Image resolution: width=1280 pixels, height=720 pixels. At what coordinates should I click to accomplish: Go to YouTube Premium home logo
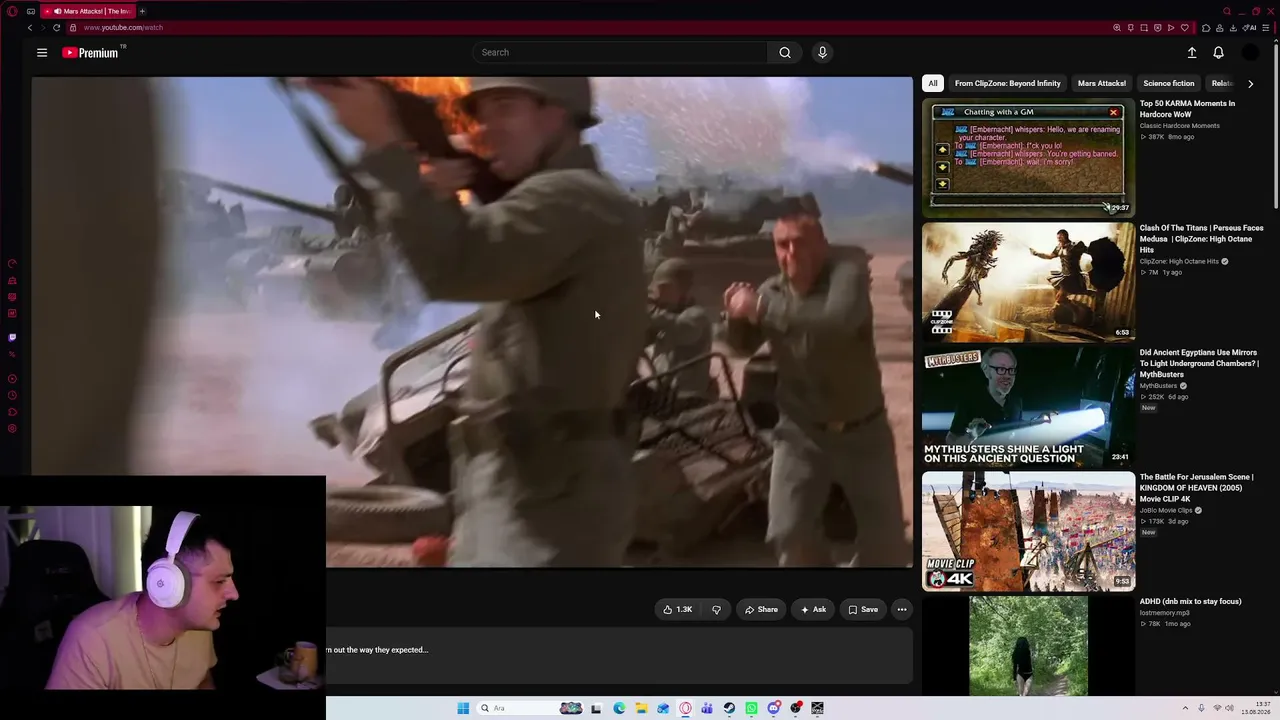pos(90,53)
